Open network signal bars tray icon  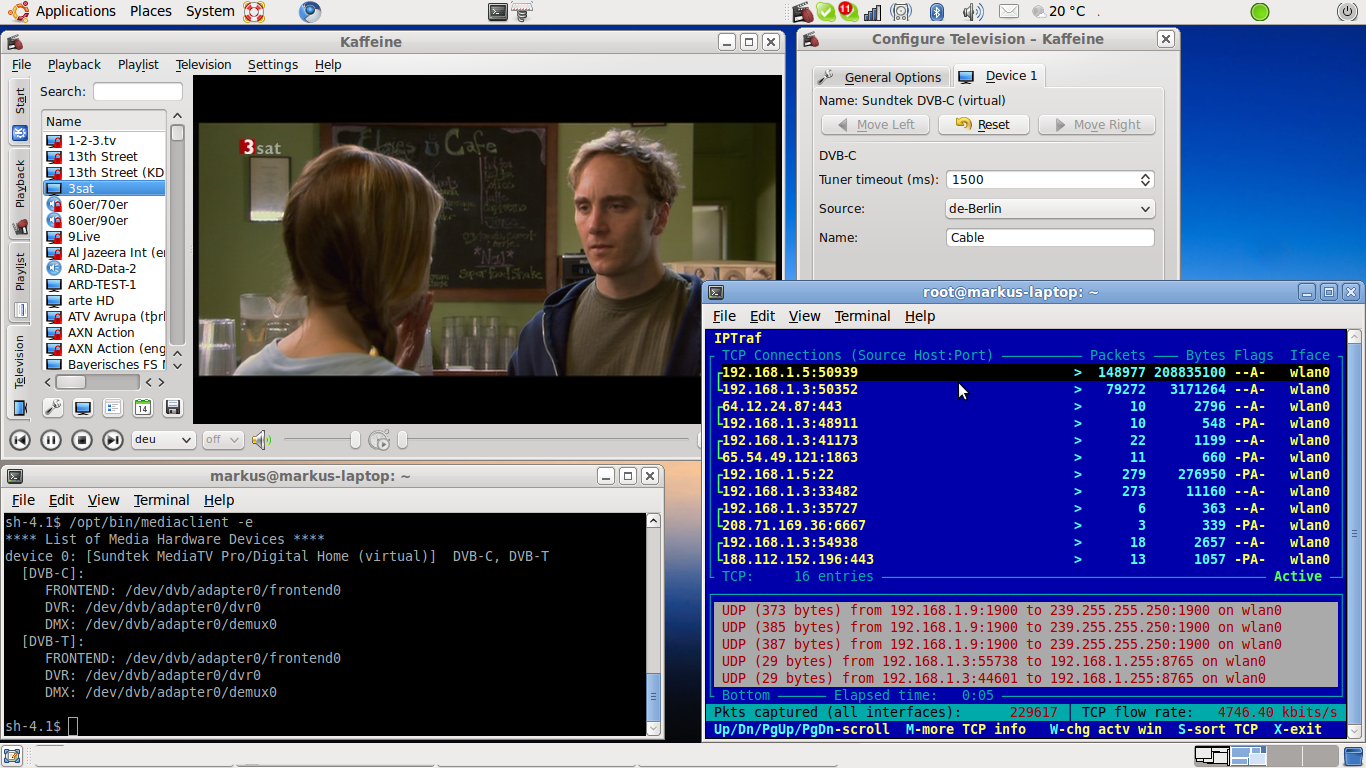pos(872,12)
